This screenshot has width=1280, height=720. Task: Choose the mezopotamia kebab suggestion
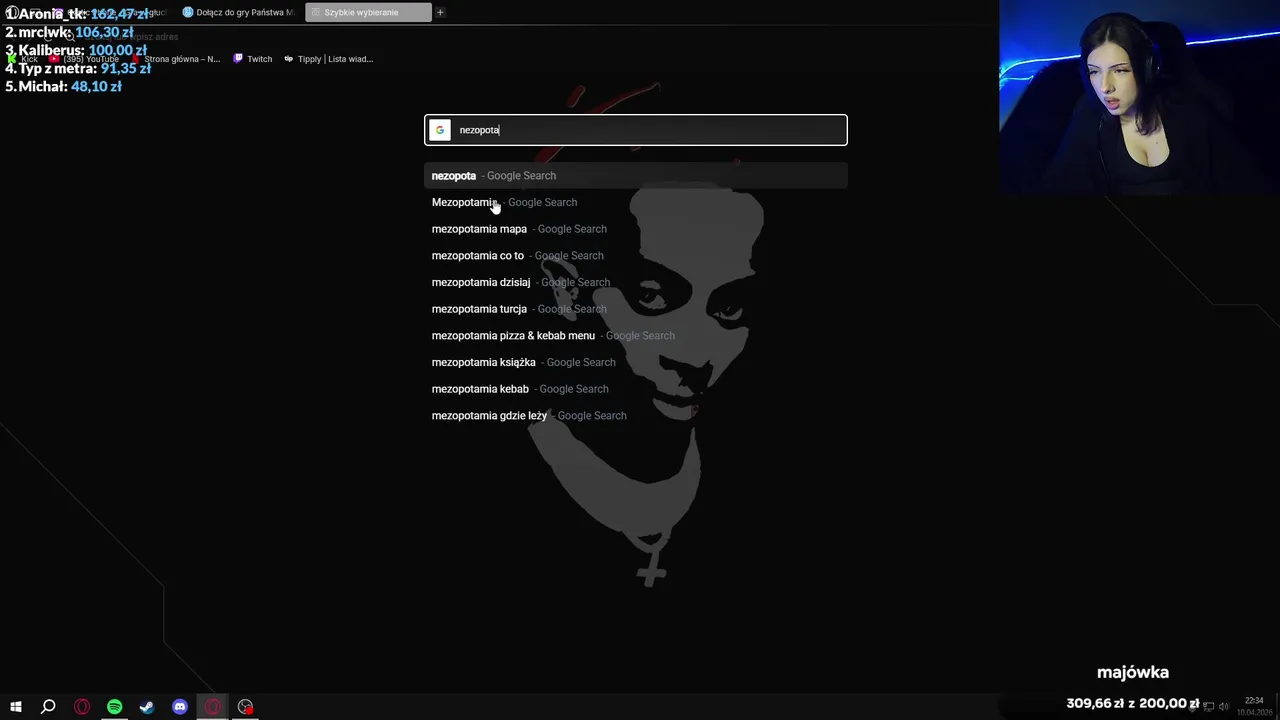tap(636, 389)
